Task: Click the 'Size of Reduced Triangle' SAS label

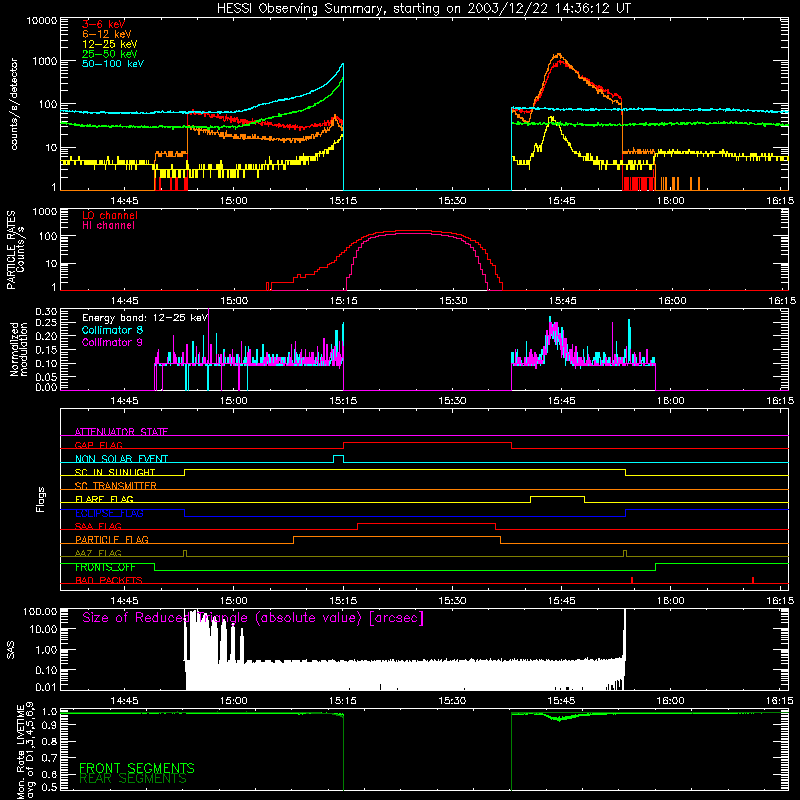Action: 253,618
